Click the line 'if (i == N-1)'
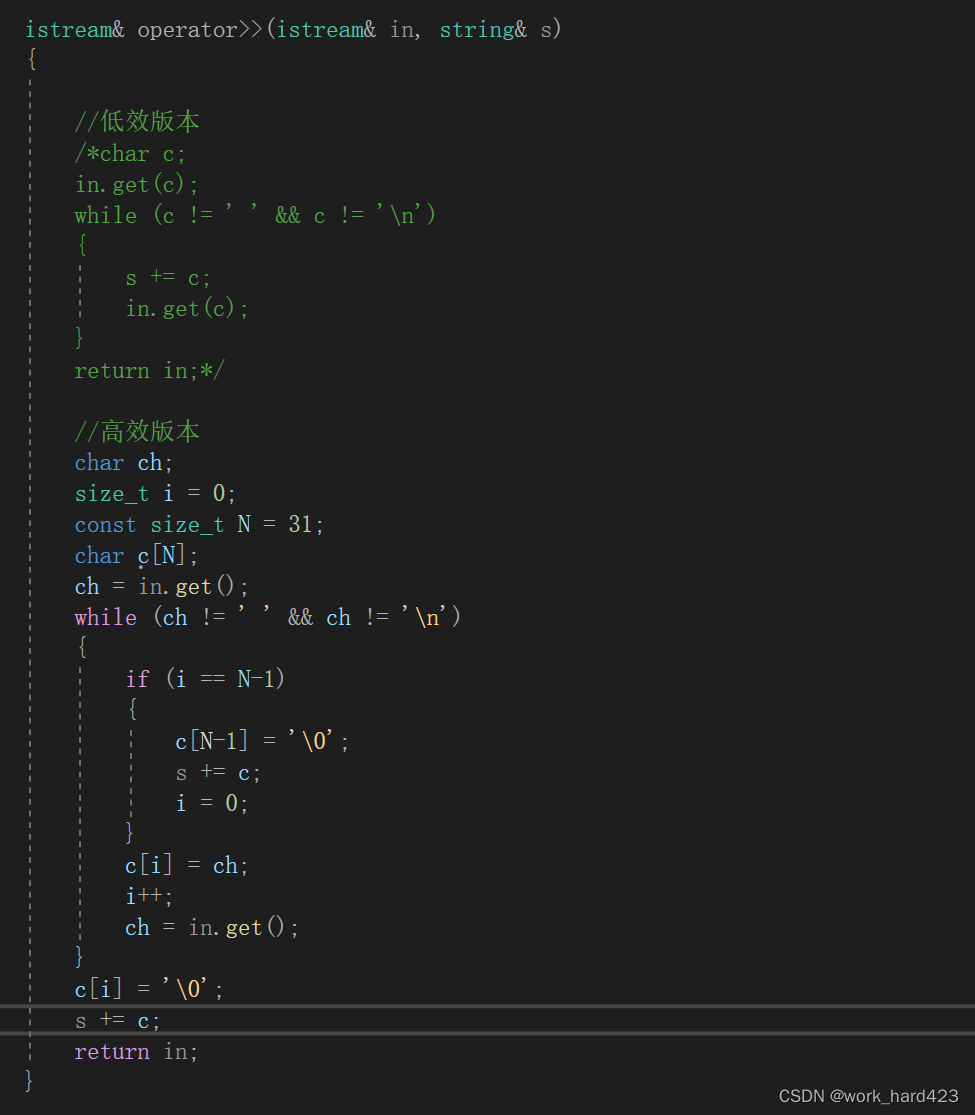The height and width of the screenshot is (1115, 975). [206, 679]
